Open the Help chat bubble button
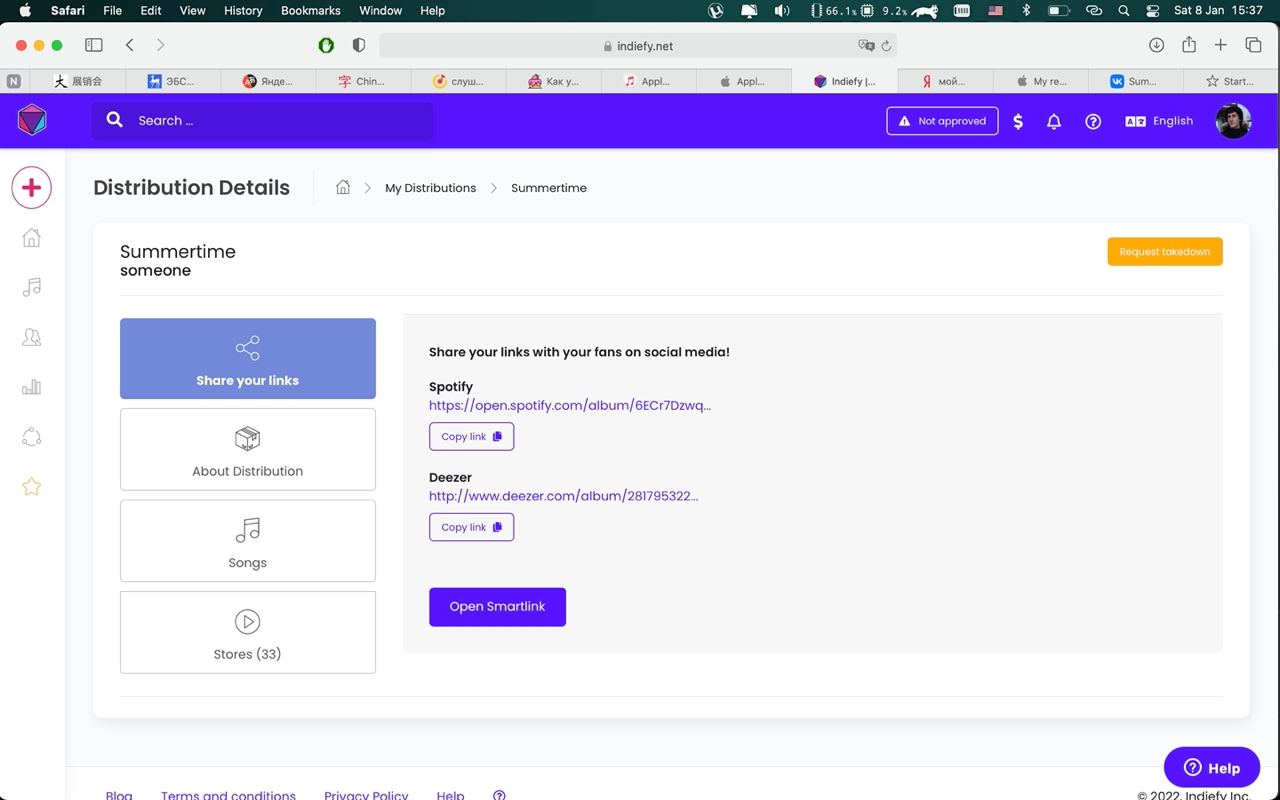Viewport: 1280px width, 800px height. pyautogui.click(x=1212, y=768)
